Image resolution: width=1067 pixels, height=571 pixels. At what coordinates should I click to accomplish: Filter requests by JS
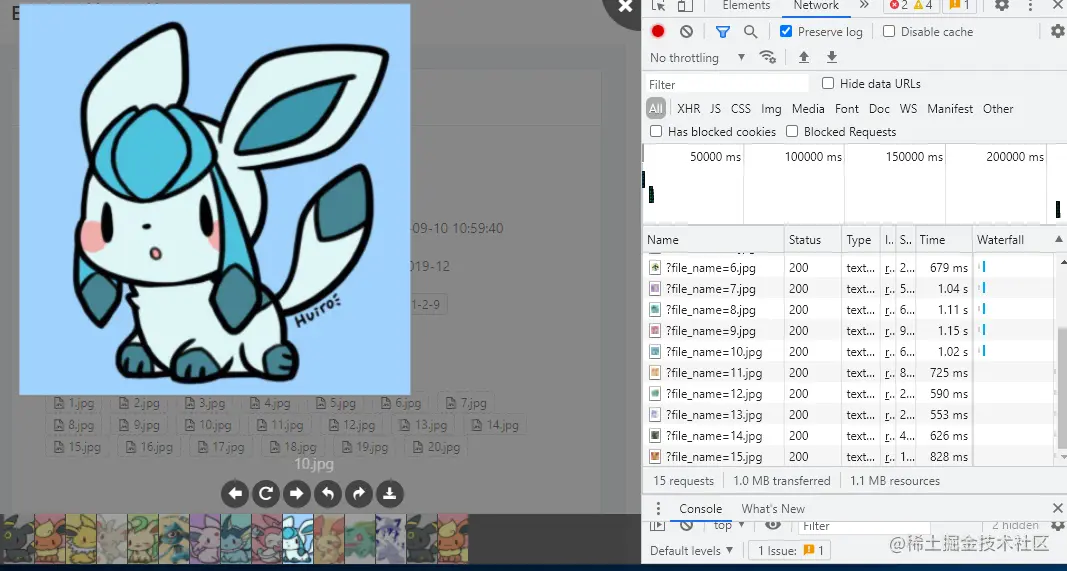(715, 108)
